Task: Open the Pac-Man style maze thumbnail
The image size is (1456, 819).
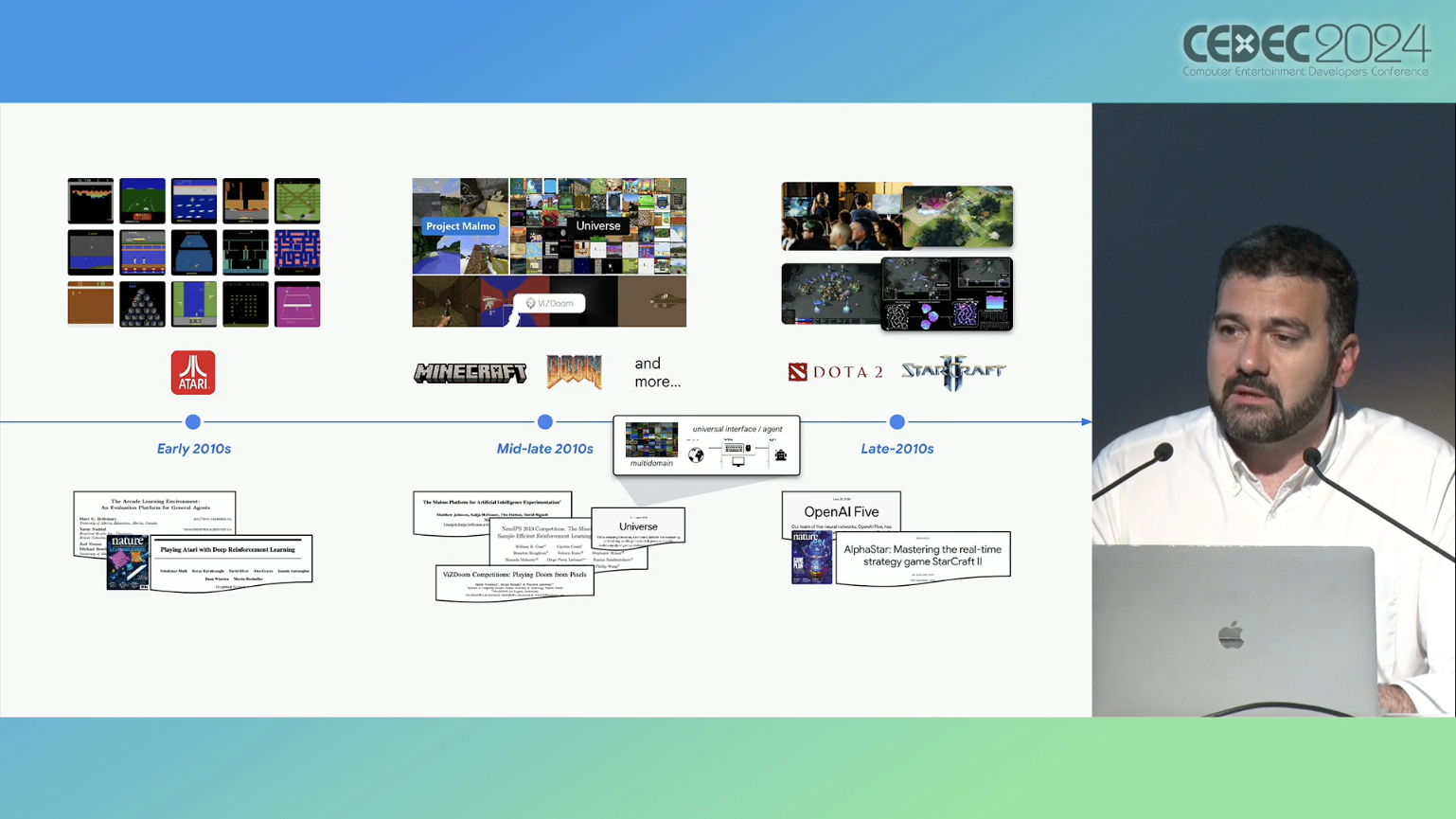Action: 297,253
